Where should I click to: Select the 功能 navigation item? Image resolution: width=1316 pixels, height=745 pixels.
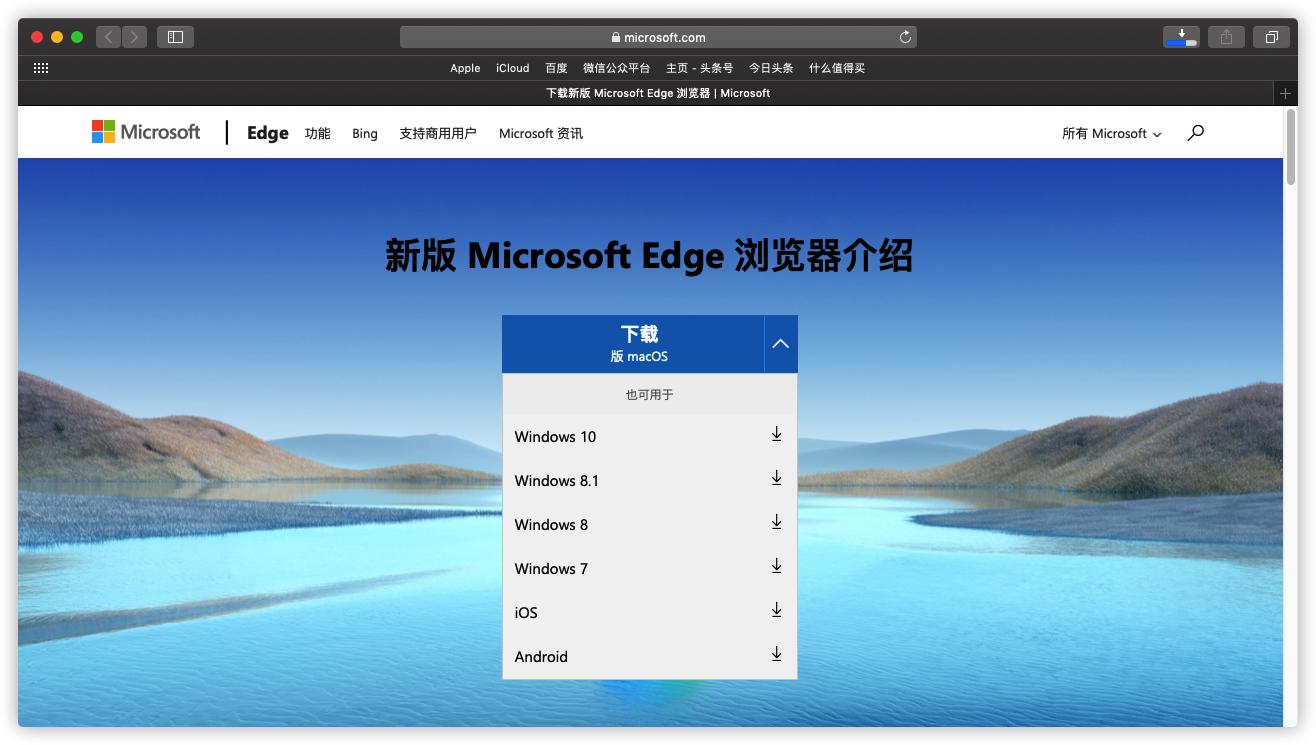tap(317, 132)
